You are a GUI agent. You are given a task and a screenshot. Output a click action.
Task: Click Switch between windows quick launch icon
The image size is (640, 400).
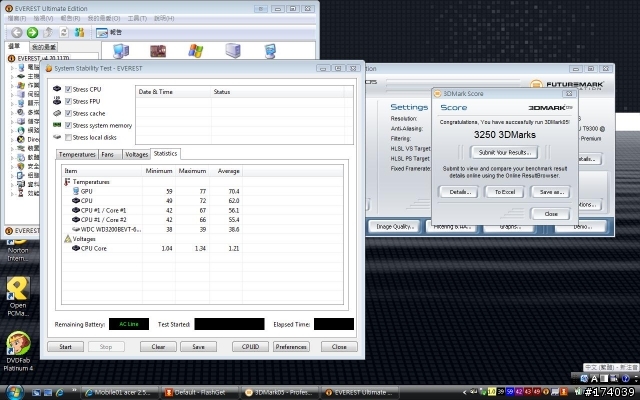(x=48, y=393)
